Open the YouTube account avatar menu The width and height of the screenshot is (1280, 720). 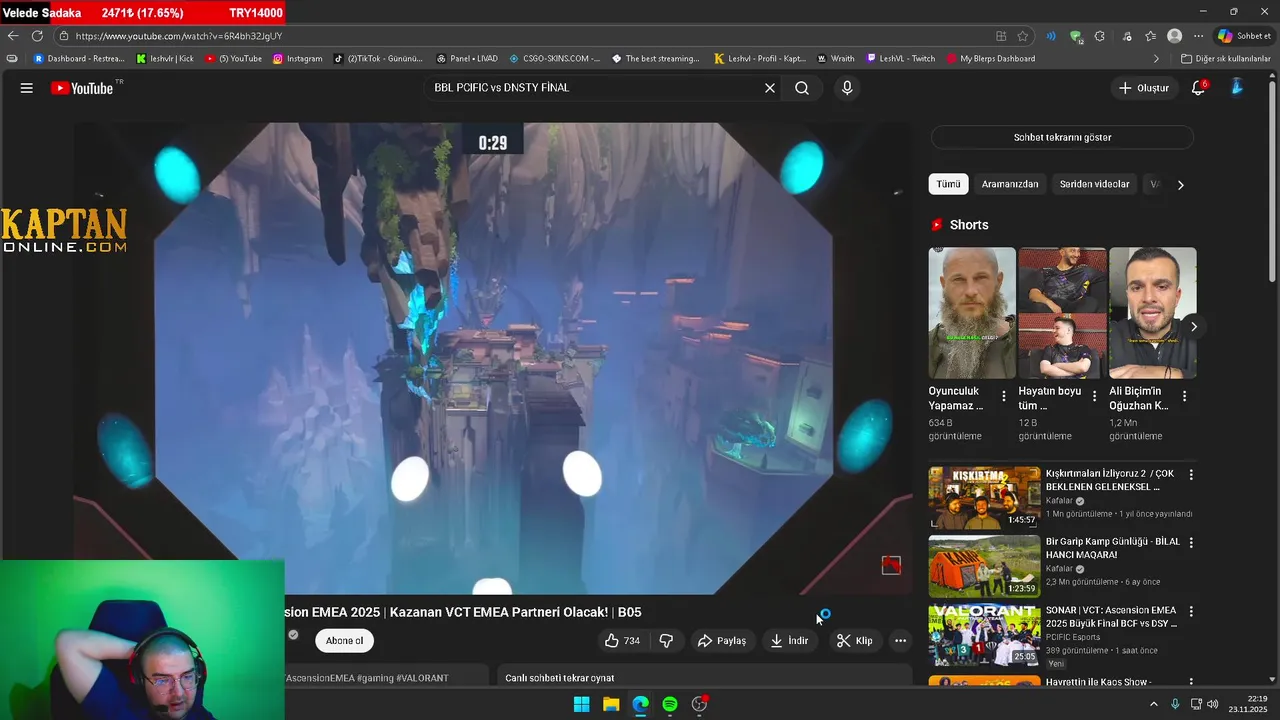point(1237,88)
